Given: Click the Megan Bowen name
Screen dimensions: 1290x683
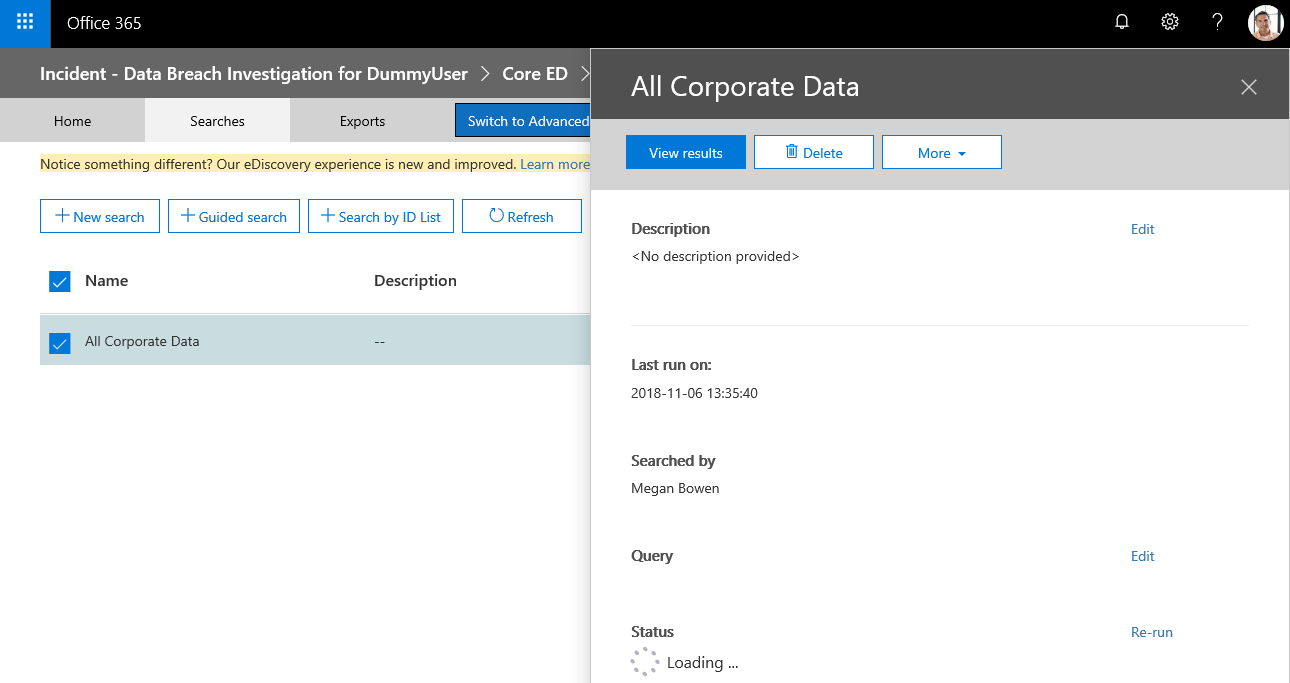Looking at the screenshot, I should [x=675, y=488].
